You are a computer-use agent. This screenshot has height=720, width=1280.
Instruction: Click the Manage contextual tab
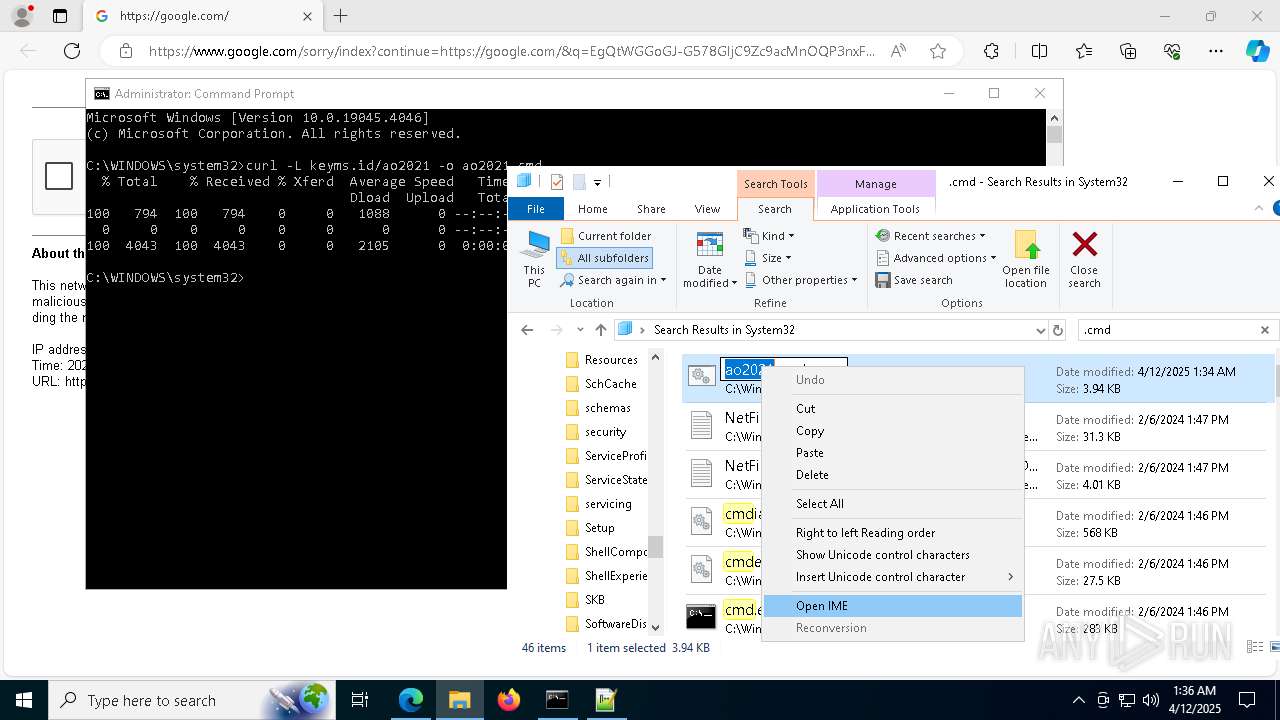(x=875, y=184)
